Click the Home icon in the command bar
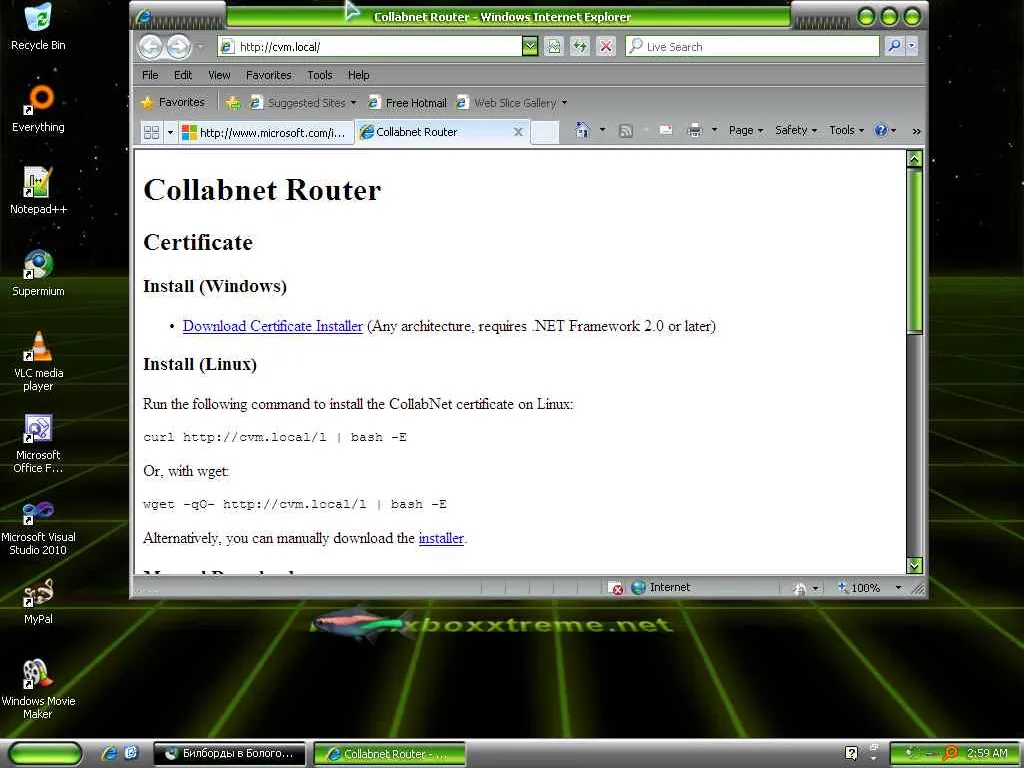This screenshot has height=768, width=1024. pyautogui.click(x=583, y=131)
